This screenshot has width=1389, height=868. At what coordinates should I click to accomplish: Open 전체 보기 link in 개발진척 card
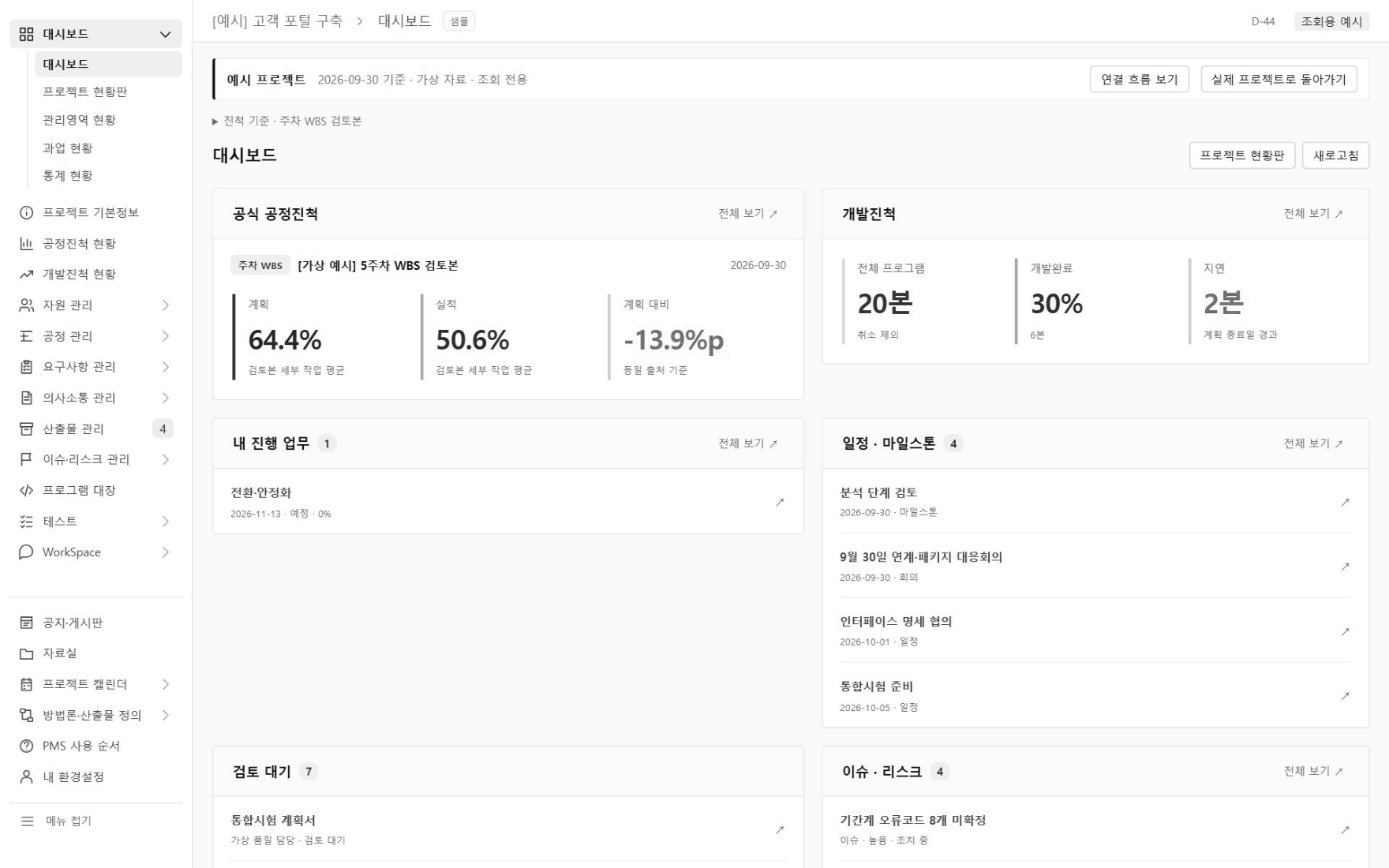point(1313,214)
